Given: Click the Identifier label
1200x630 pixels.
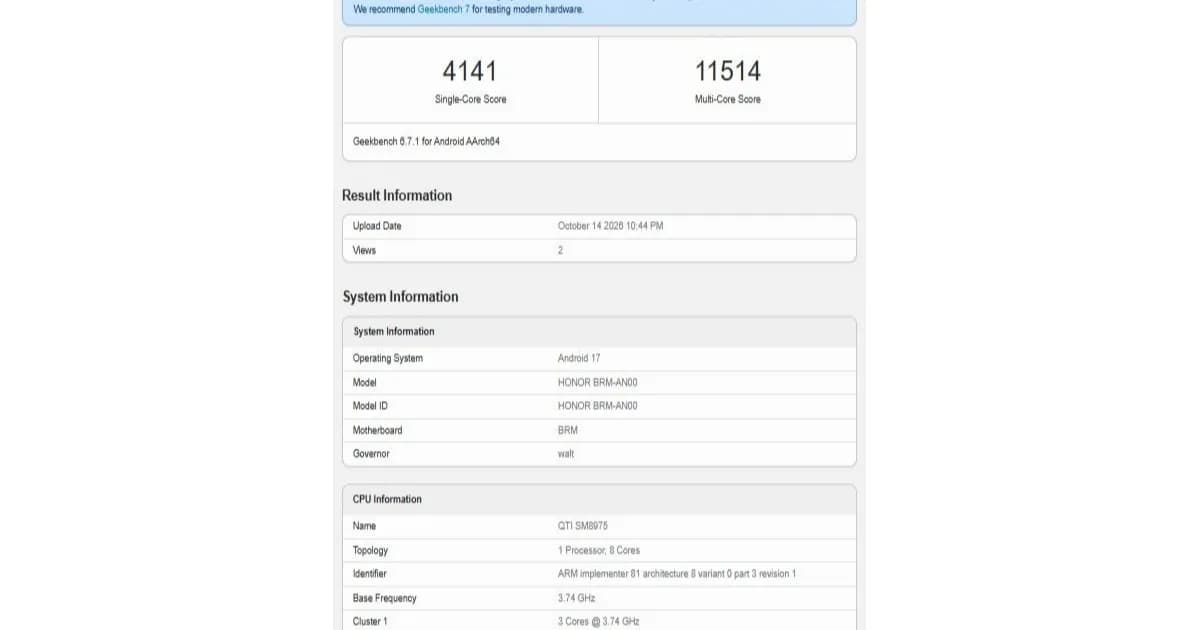Looking at the screenshot, I should pos(370,574).
